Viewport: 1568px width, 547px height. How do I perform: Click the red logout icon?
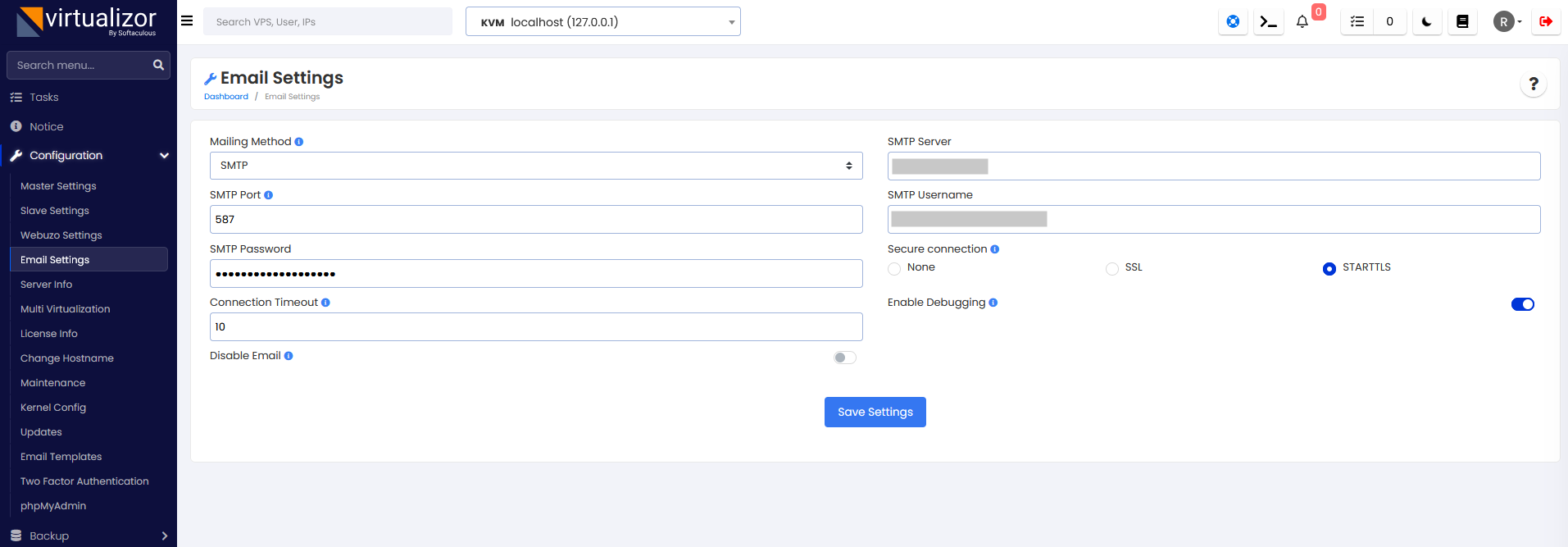tap(1546, 22)
